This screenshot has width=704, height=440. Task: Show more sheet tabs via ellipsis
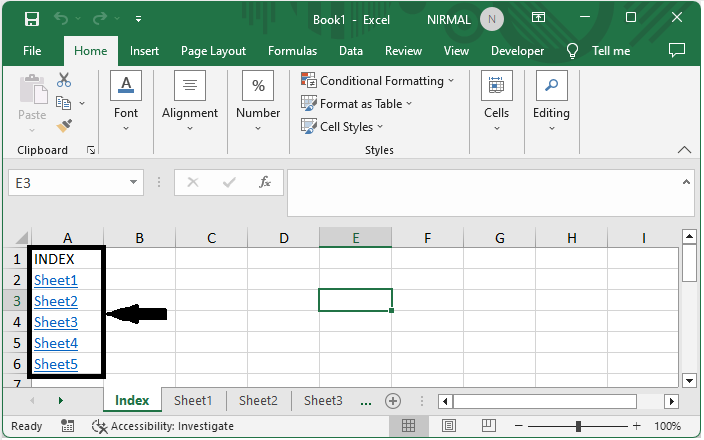tap(366, 401)
